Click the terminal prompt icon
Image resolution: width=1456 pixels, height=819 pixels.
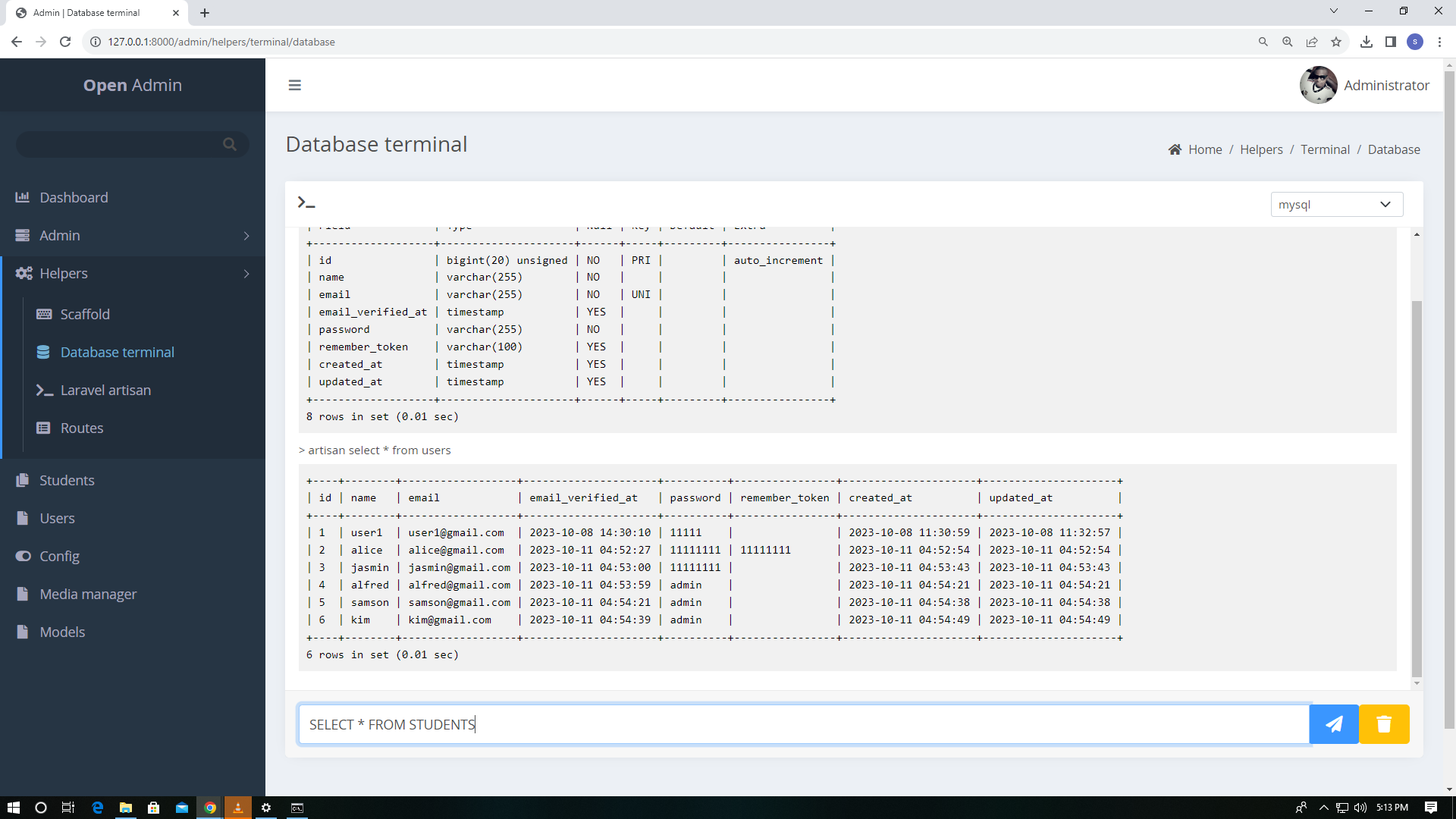(x=306, y=202)
